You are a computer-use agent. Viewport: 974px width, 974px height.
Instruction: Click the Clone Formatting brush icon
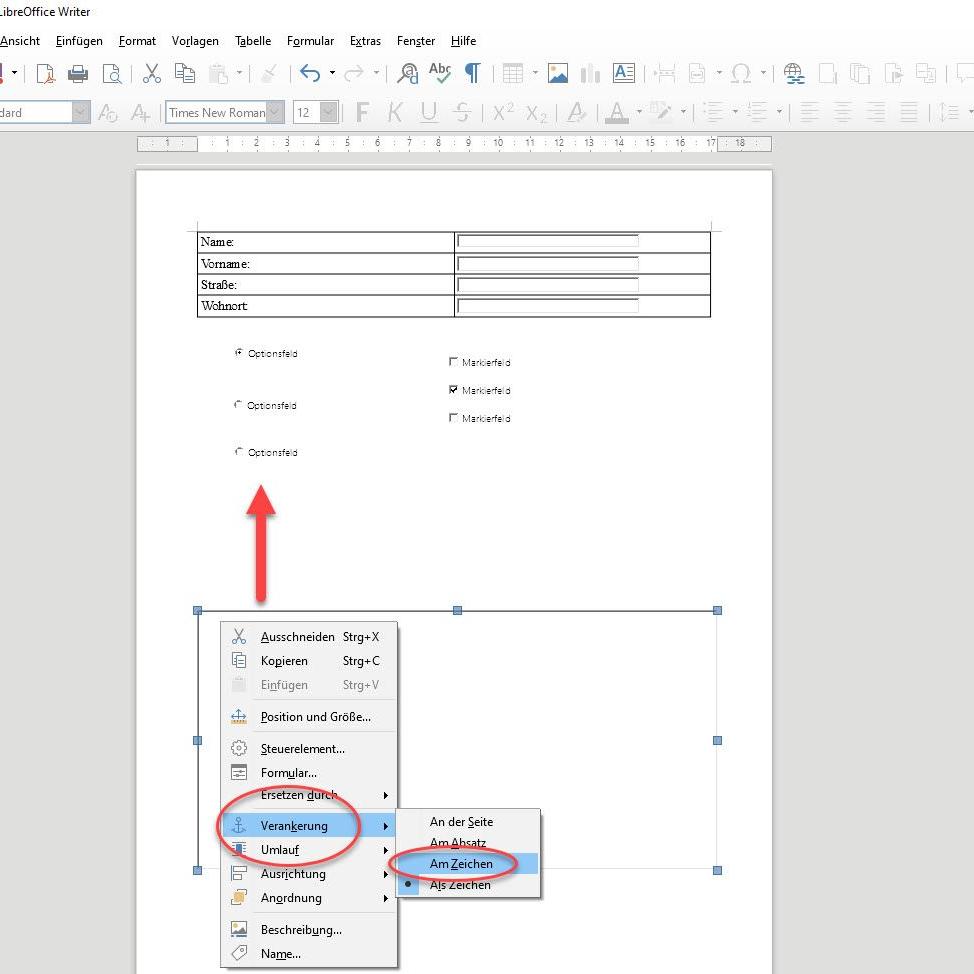point(269,73)
